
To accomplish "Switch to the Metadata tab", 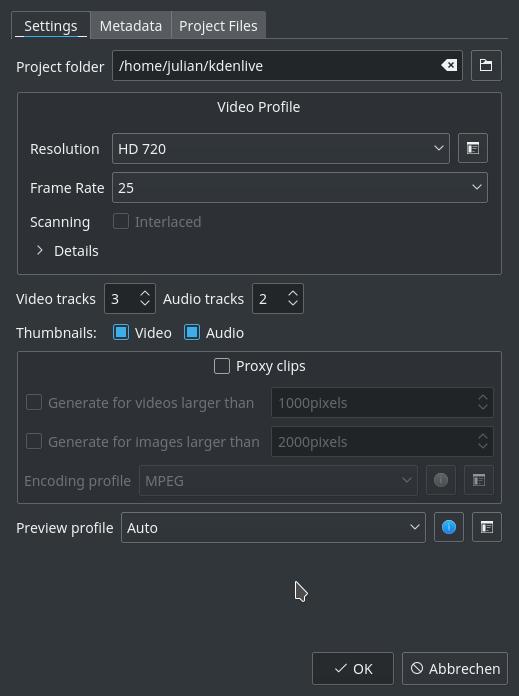I will (x=131, y=26).
